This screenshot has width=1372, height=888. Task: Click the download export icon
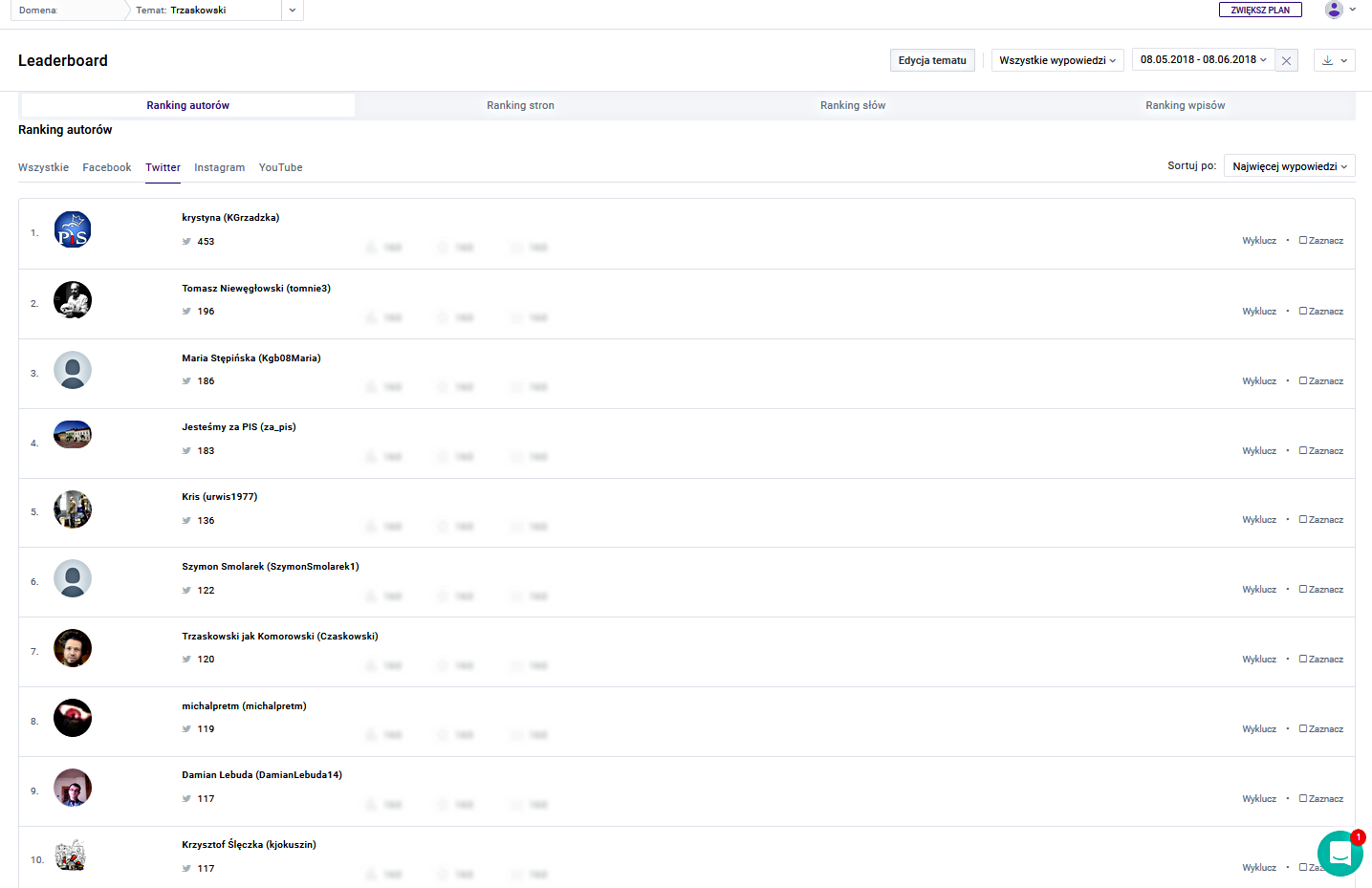click(1327, 60)
